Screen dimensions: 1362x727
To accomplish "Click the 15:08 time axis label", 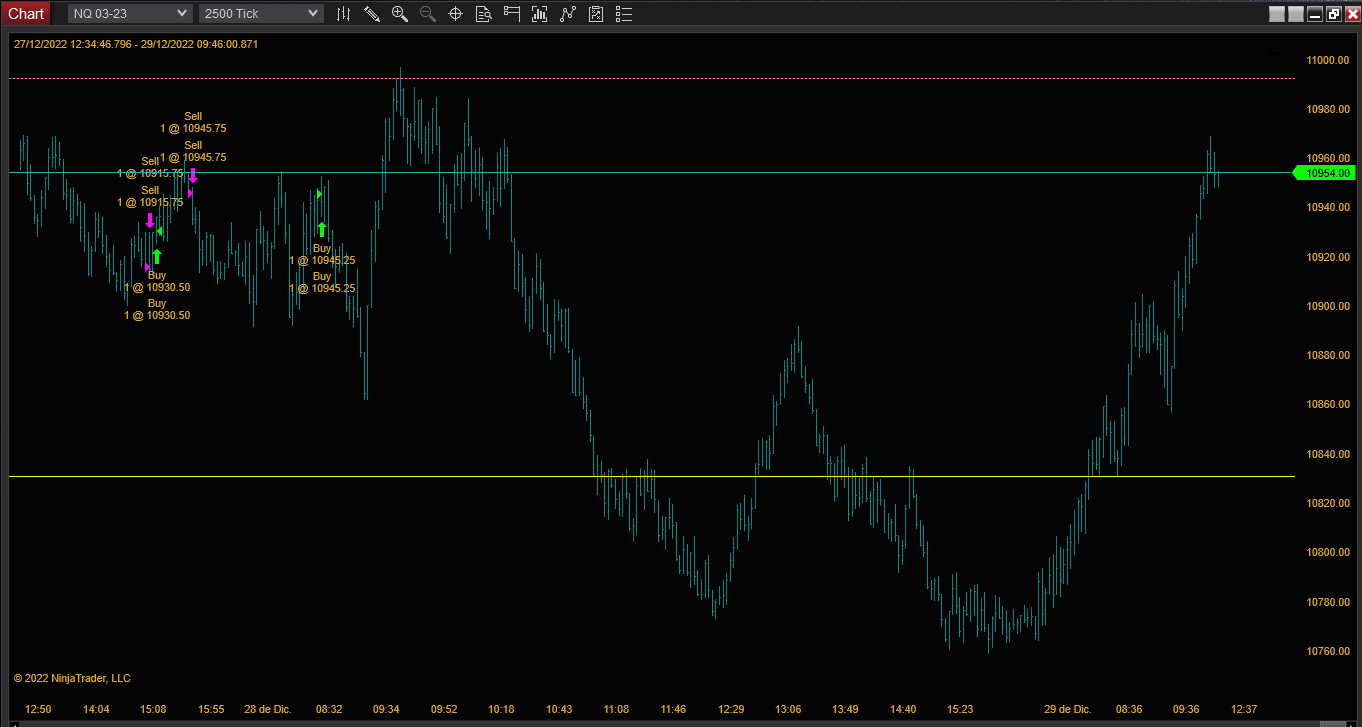I will click(x=153, y=709).
